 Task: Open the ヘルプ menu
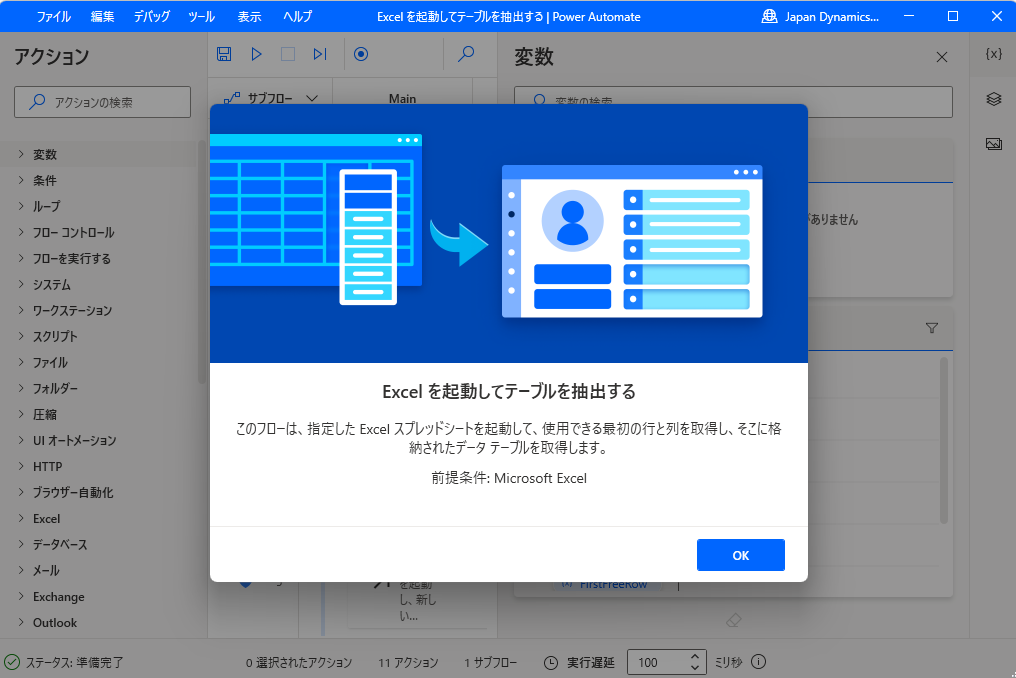(297, 16)
